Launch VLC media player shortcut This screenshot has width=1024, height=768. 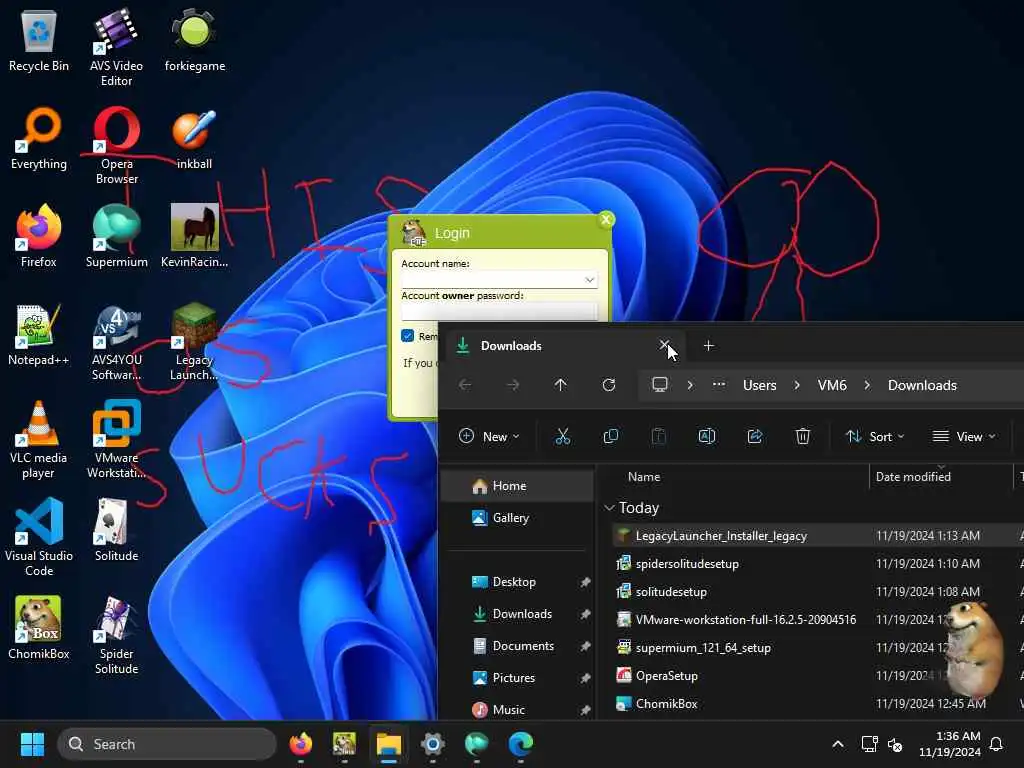click(39, 440)
